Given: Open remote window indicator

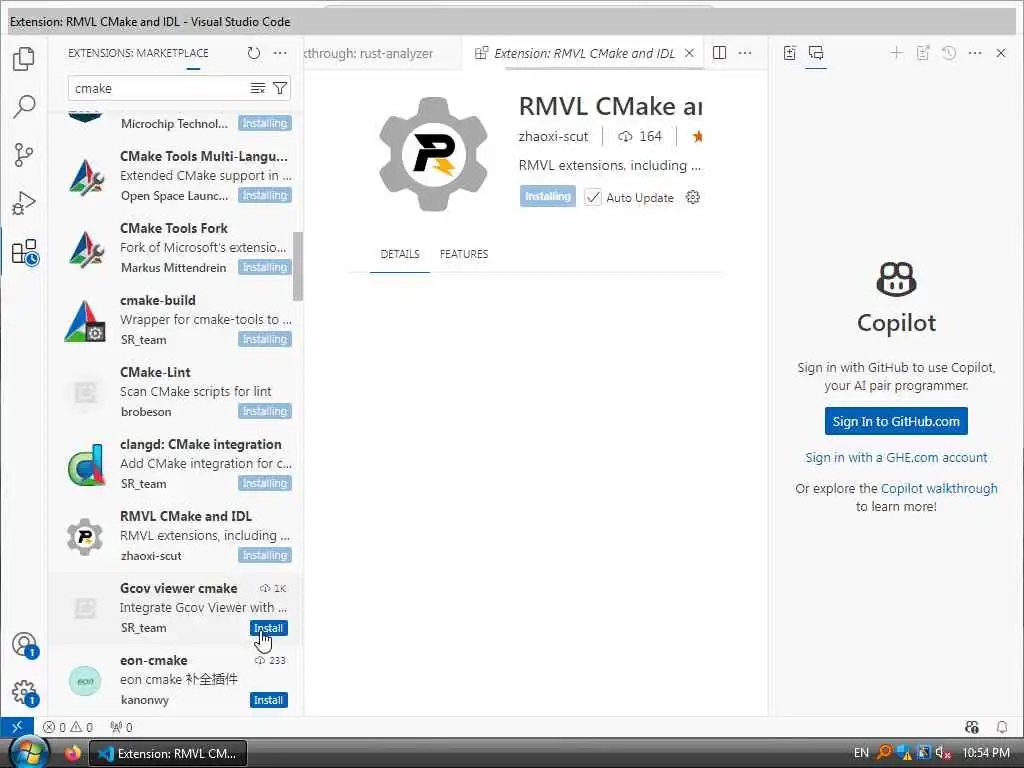Looking at the screenshot, I should pyautogui.click(x=17, y=727).
